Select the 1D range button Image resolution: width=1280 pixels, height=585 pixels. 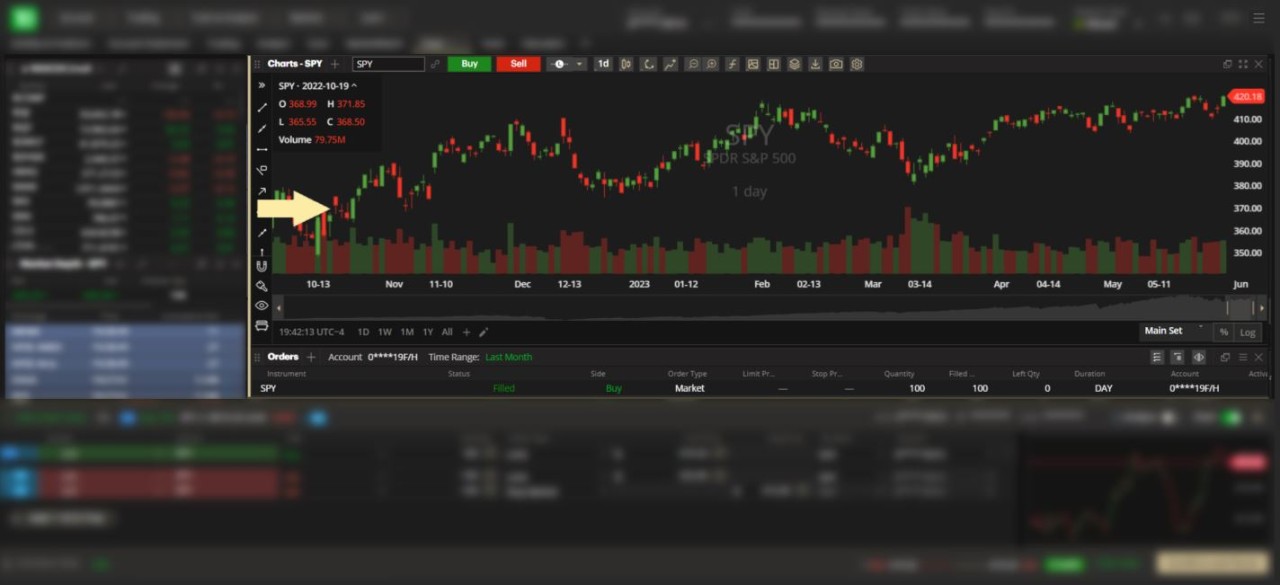363,332
